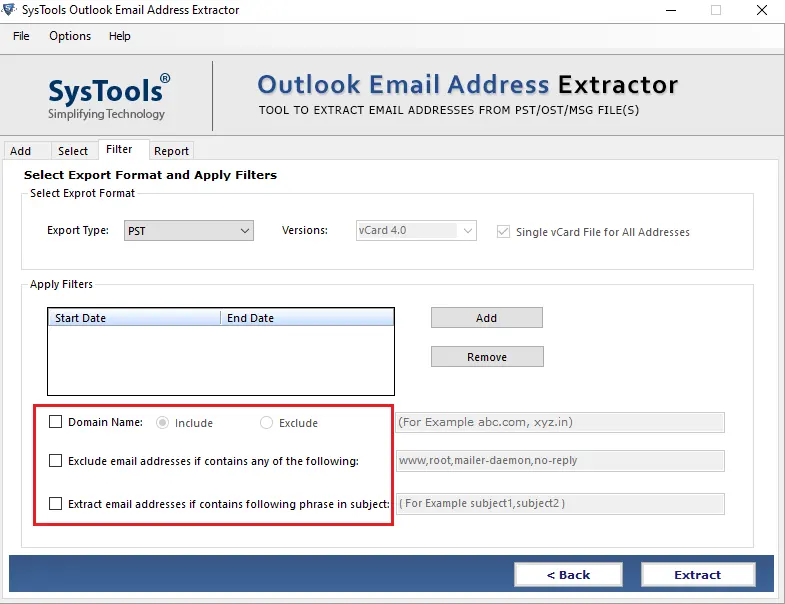Toggle Single vCard File for All Addresses
785x604 pixels.
(x=503, y=232)
